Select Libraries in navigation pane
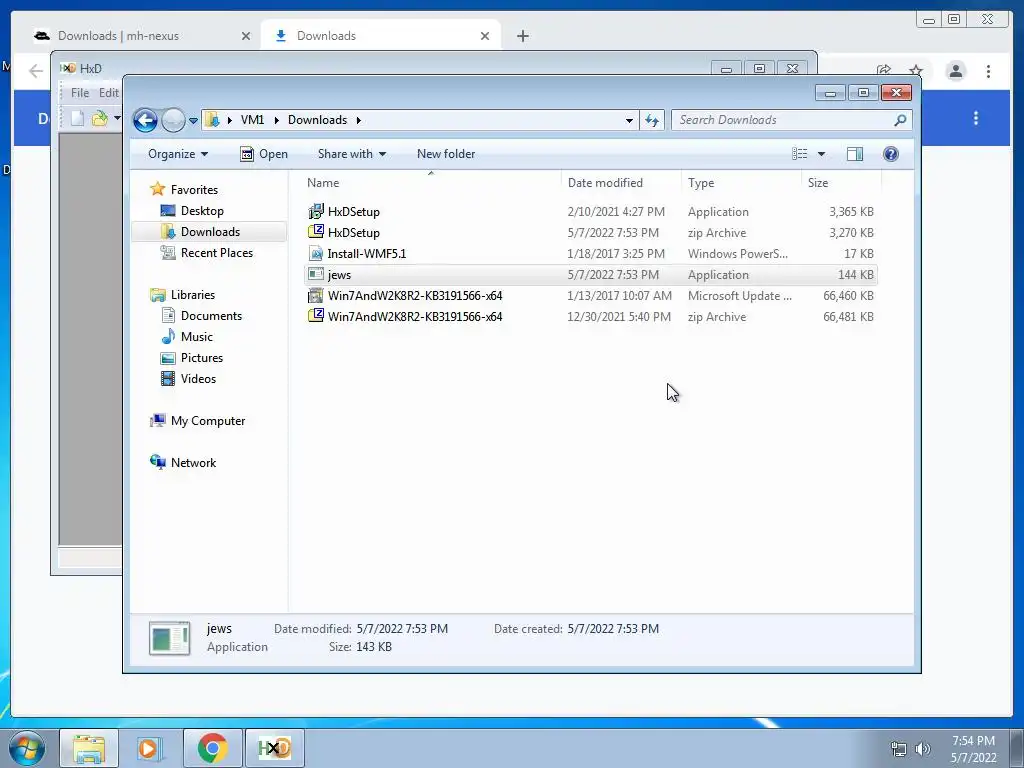 point(193,295)
